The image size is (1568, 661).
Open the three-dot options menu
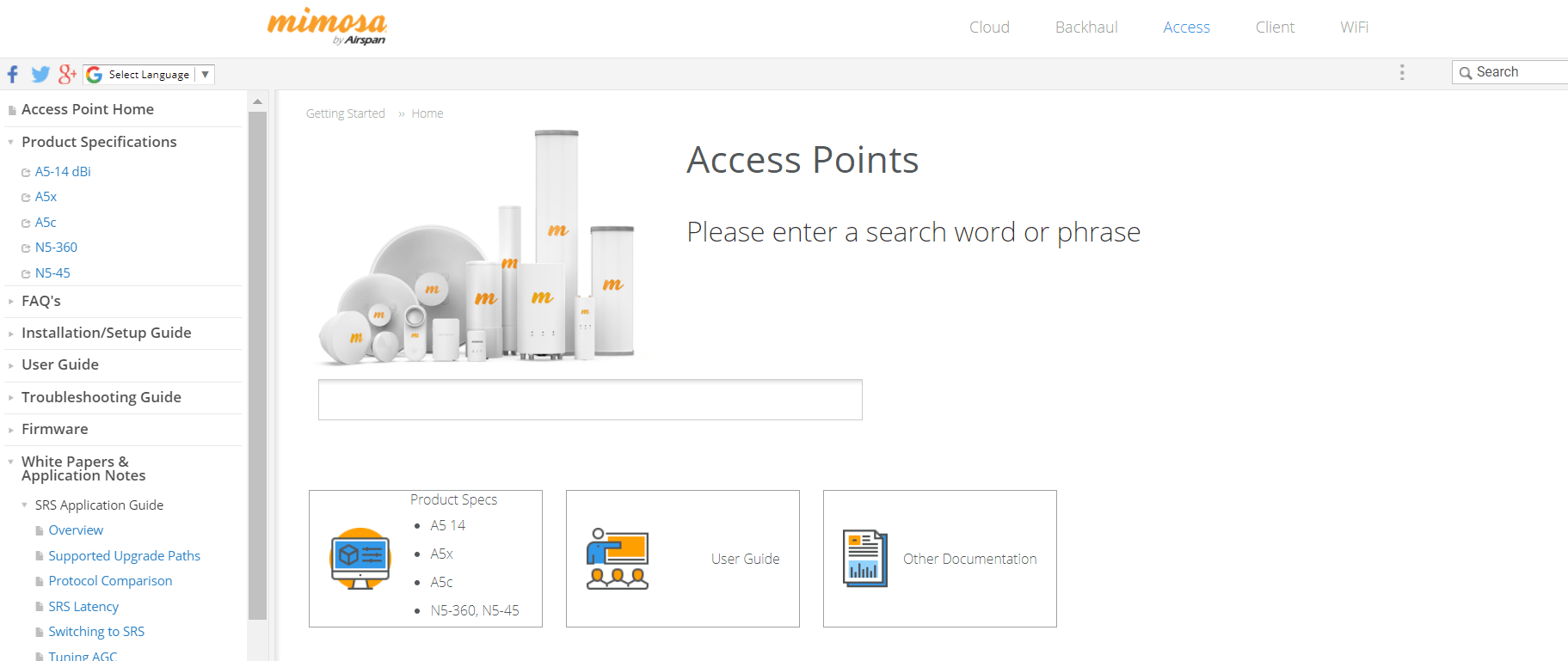1402,72
